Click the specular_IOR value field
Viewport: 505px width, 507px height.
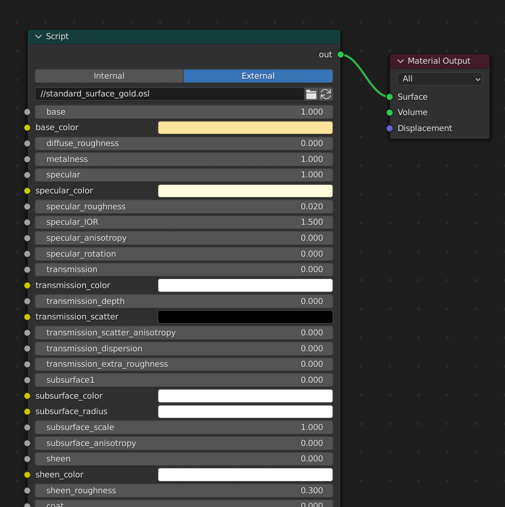184,222
